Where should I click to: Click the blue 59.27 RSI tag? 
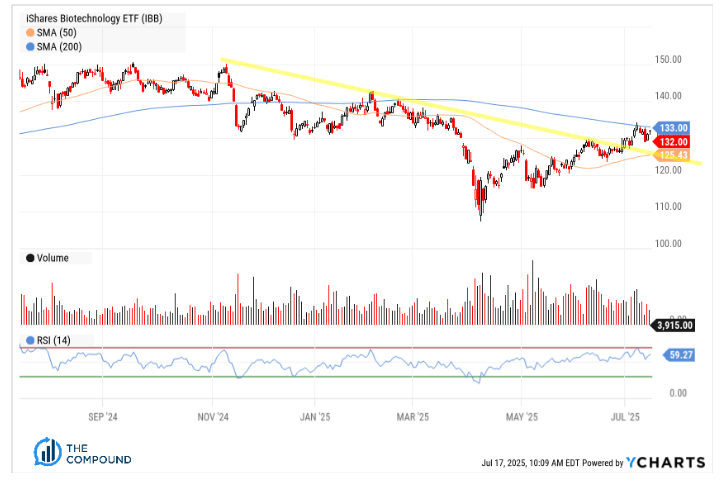point(679,356)
